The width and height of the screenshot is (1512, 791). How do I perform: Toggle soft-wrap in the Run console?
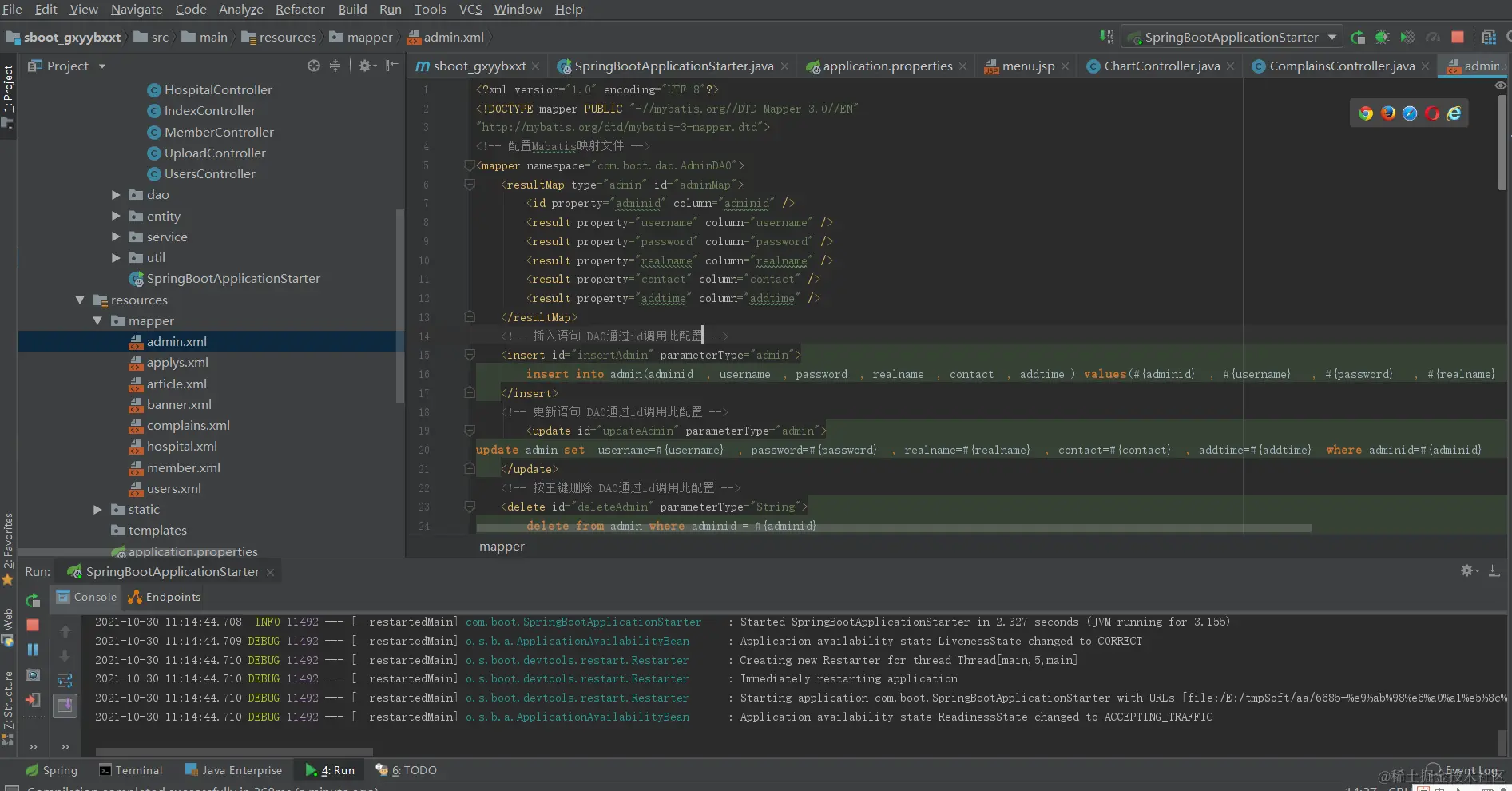pyautogui.click(x=65, y=680)
